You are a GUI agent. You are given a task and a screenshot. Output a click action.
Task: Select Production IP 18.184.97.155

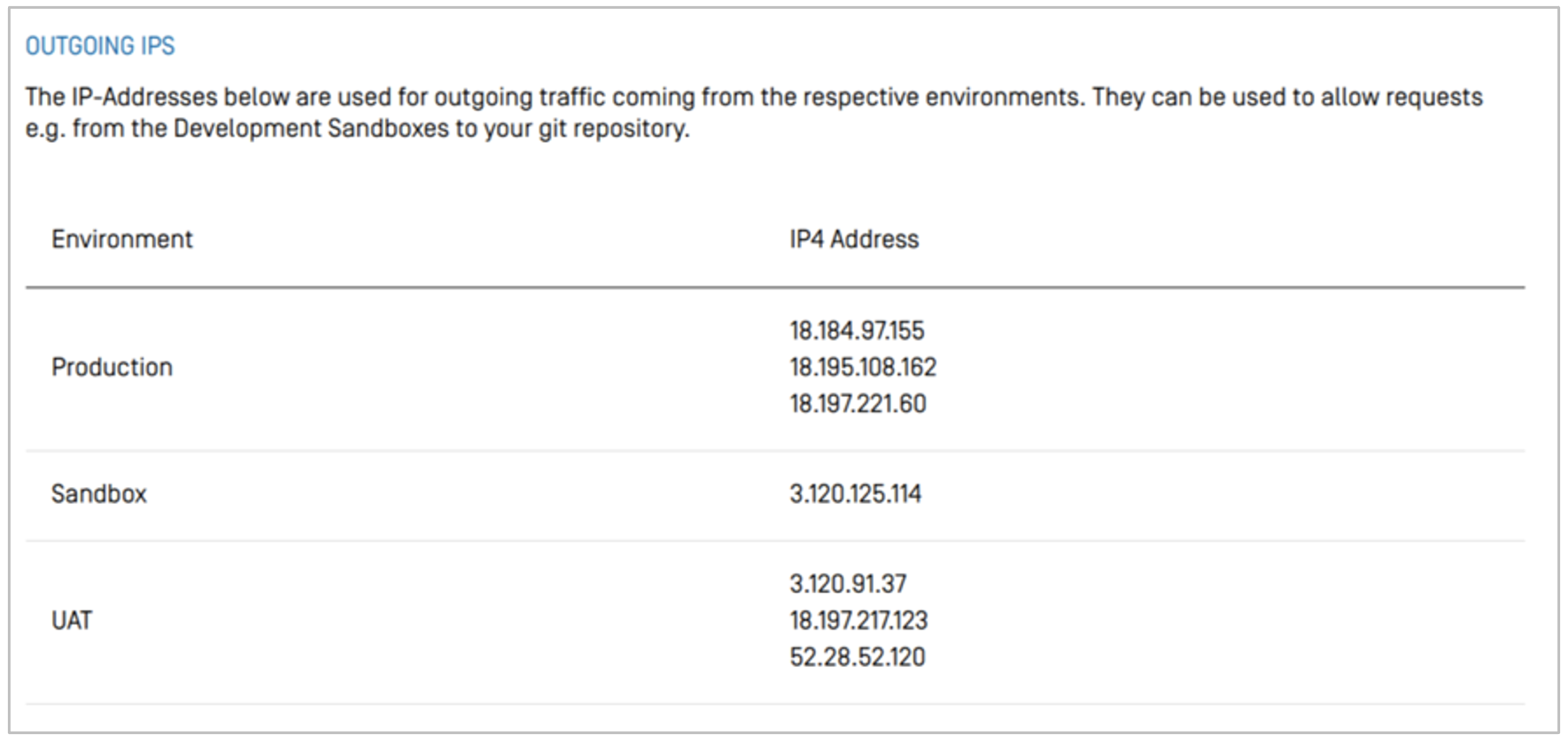[x=857, y=331]
